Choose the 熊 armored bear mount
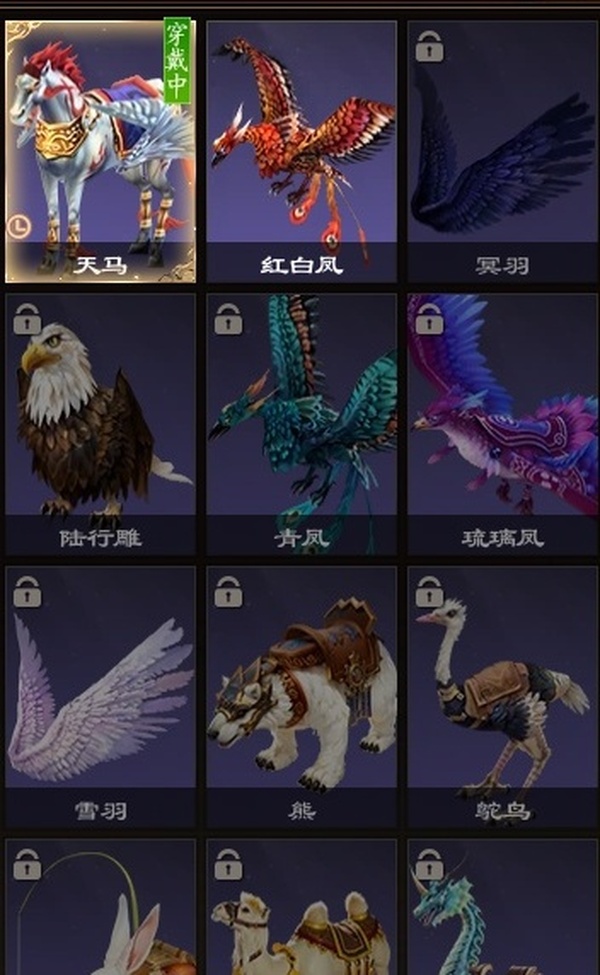600x975 pixels. (302, 696)
